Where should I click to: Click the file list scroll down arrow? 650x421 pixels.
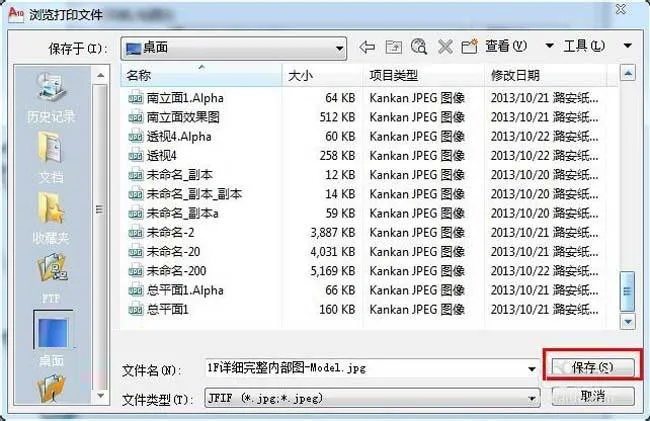tap(628, 322)
